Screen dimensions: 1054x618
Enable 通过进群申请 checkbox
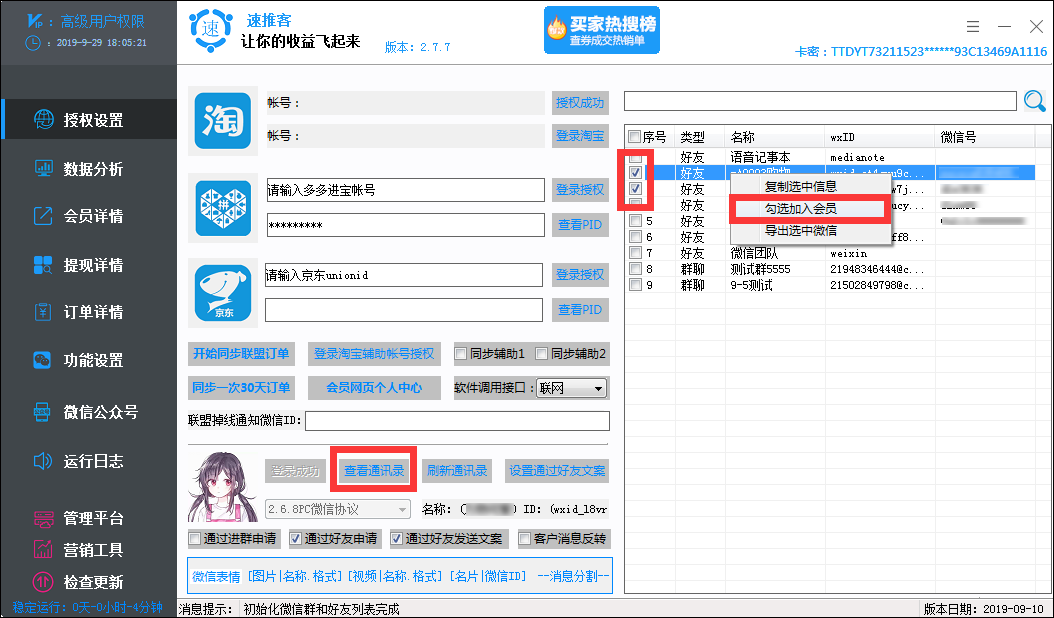tap(195, 538)
